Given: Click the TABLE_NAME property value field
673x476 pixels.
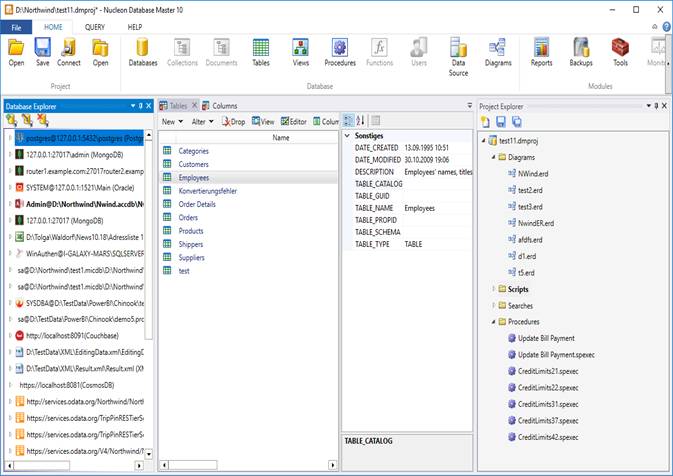Looking at the screenshot, I should 437,208.
